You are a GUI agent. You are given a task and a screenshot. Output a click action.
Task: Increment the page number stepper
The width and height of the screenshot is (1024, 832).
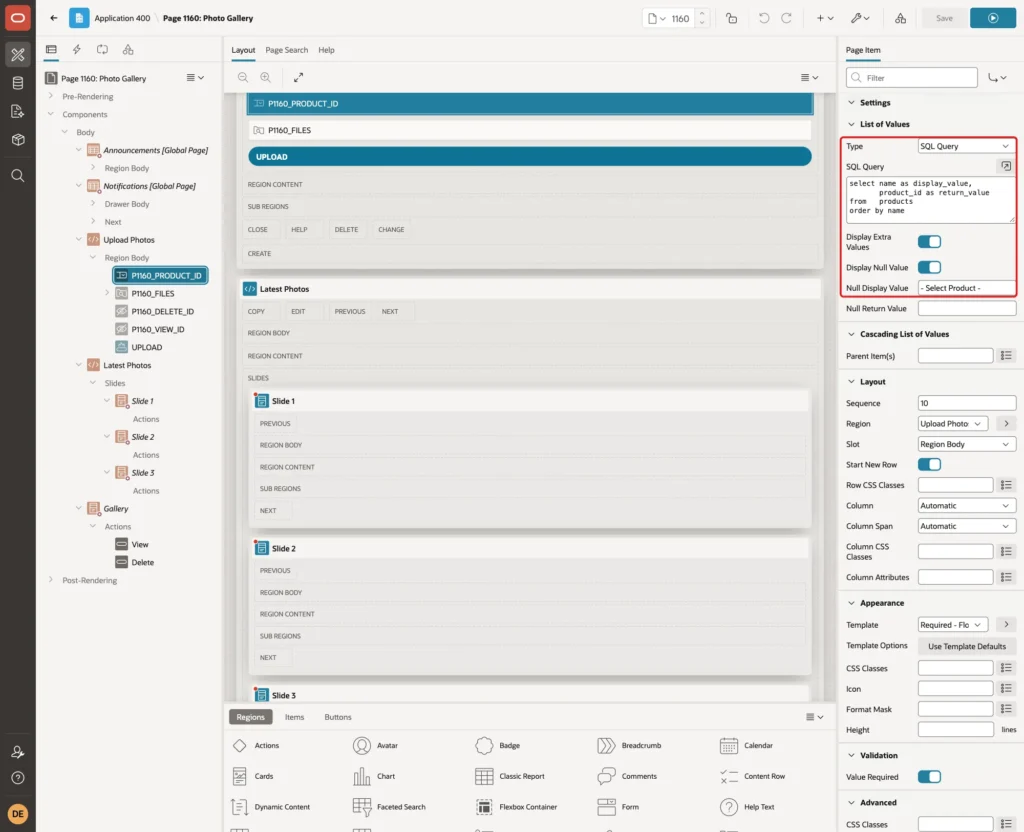[x=701, y=13]
